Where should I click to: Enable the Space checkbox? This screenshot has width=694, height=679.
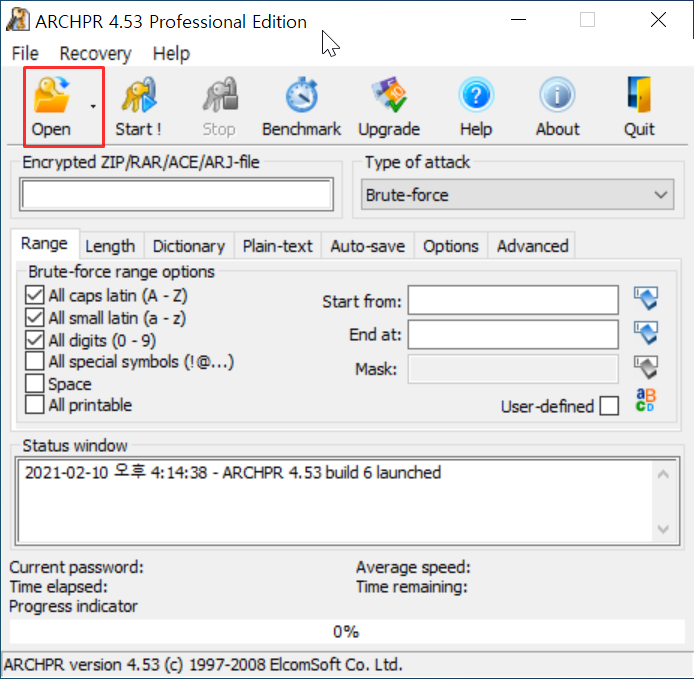[35, 383]
